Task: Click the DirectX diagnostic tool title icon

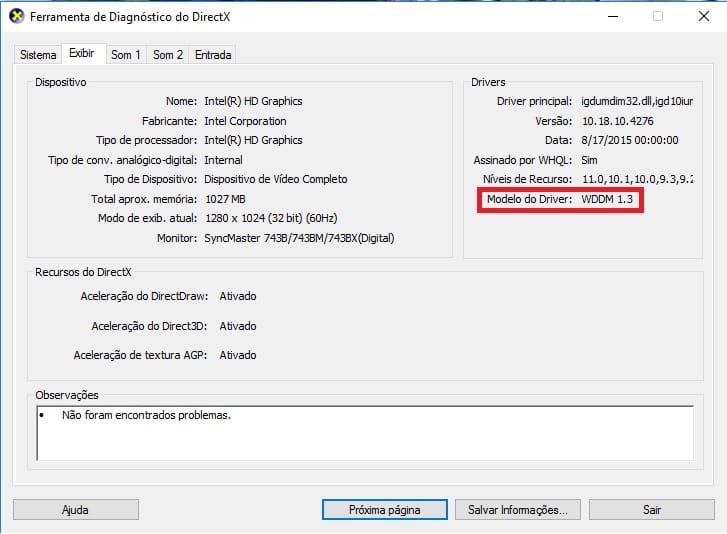Action: click(x=17, y=17)
